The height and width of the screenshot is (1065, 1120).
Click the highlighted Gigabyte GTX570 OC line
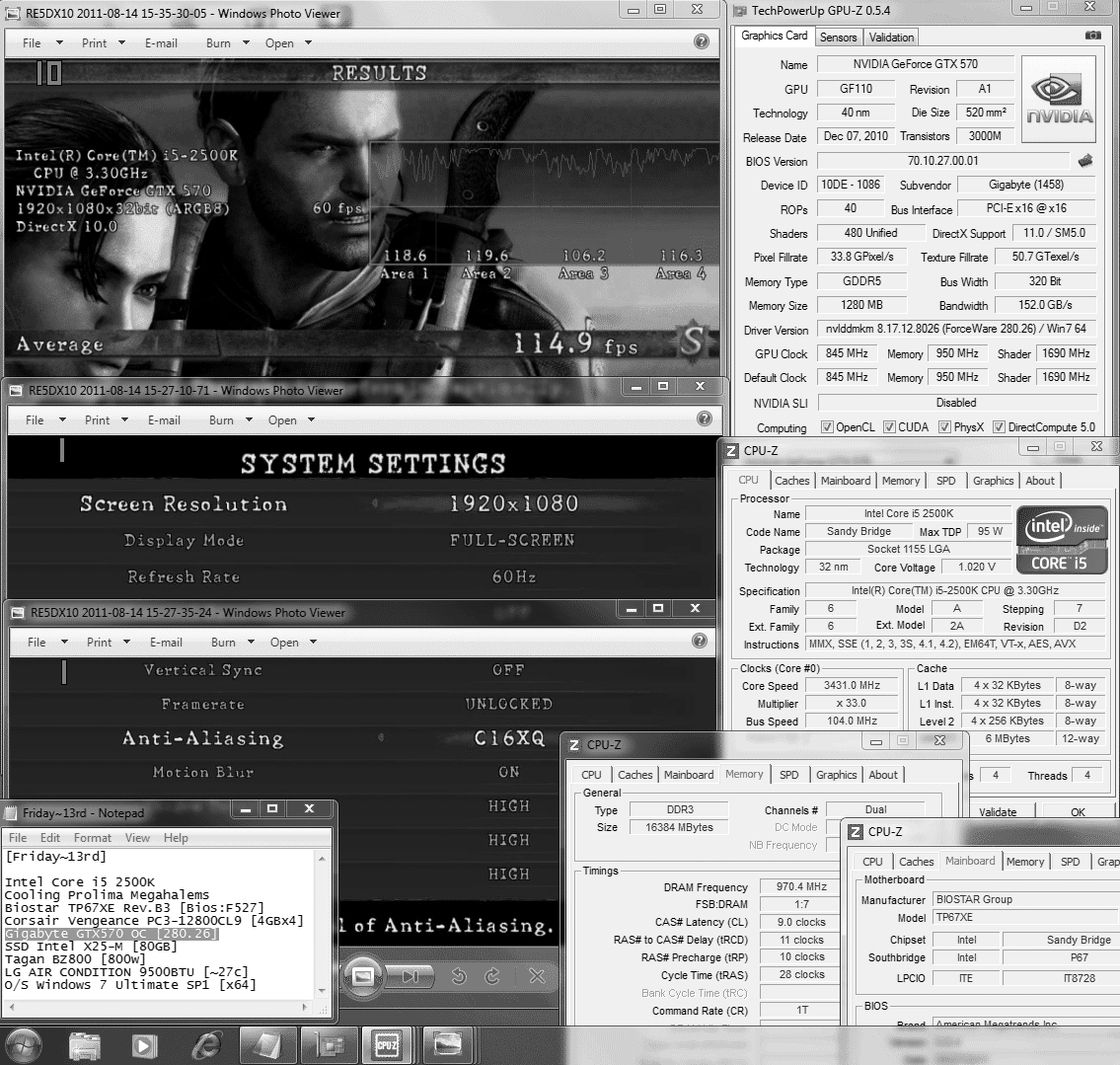point(112,934)
